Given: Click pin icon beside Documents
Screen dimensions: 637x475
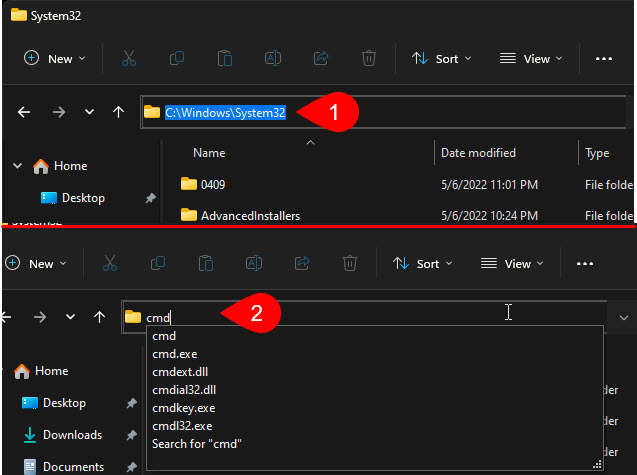Looking at the screenshot, I should coord(131,466).
